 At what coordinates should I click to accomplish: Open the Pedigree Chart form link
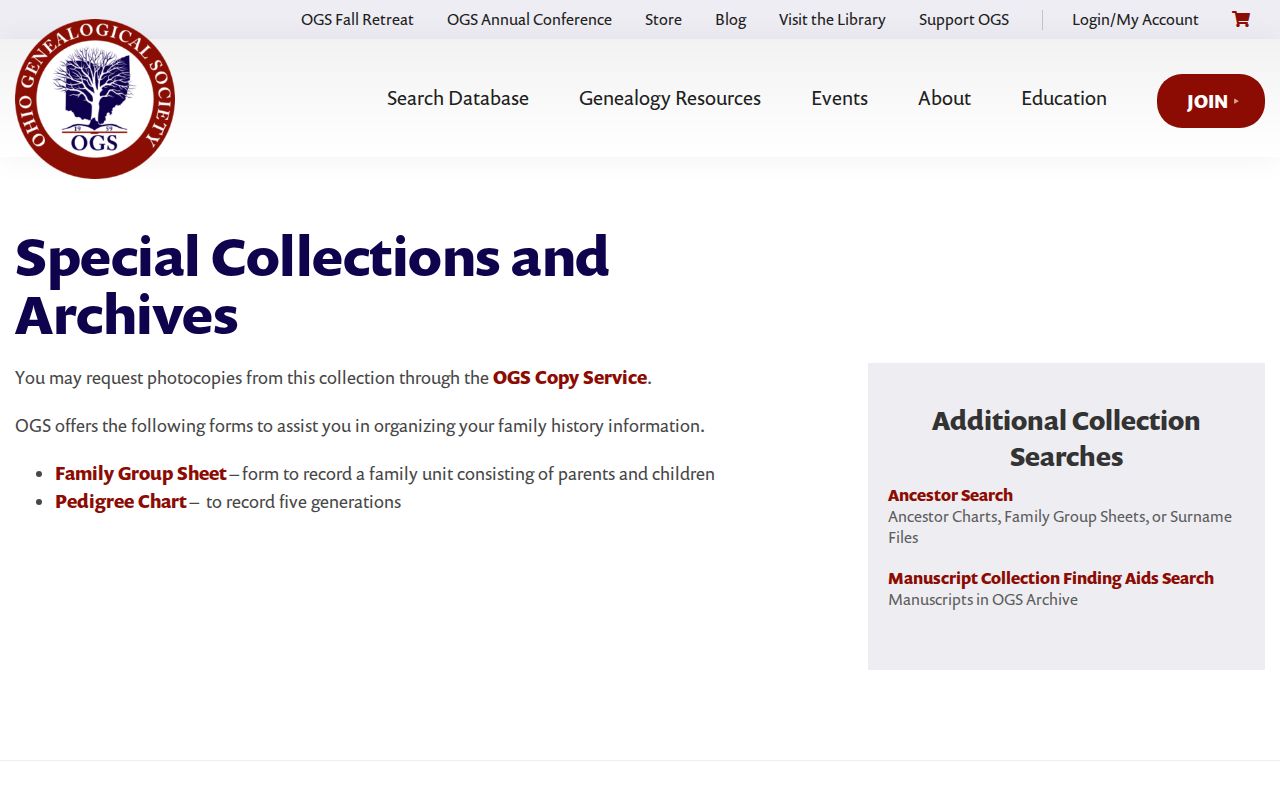pos(121,502)
